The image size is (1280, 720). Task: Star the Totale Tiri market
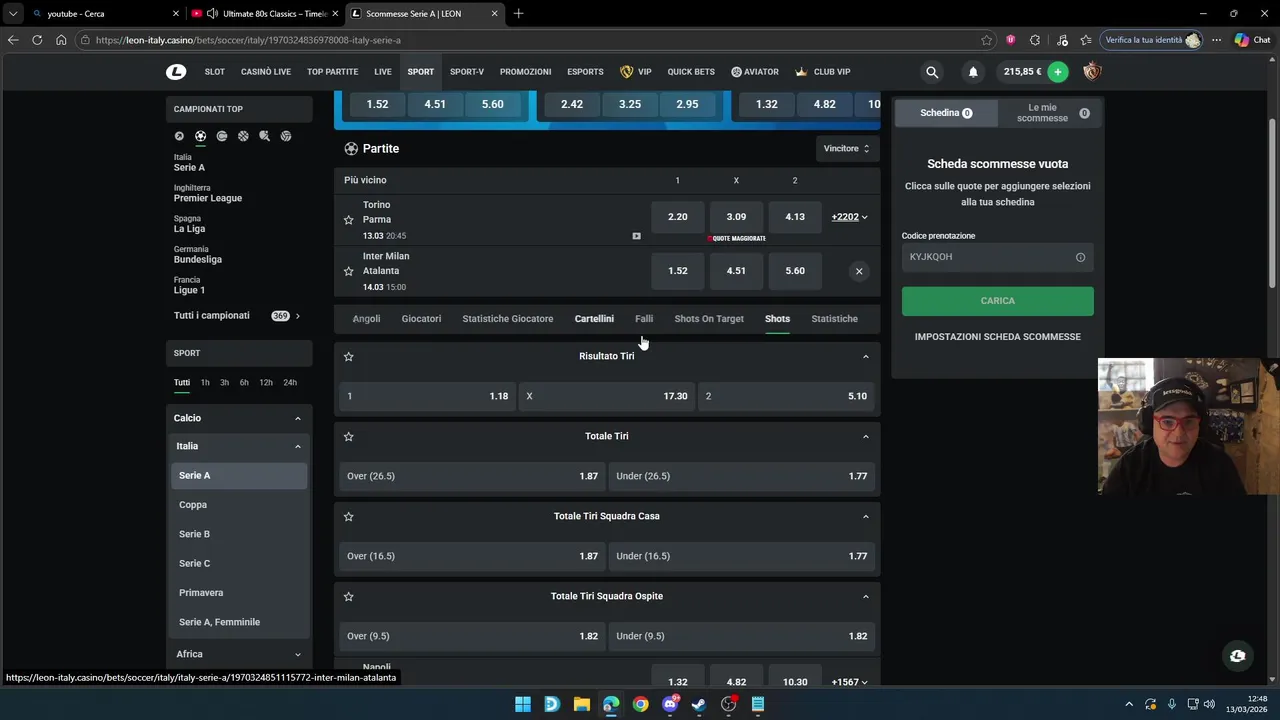click(349, 436)
